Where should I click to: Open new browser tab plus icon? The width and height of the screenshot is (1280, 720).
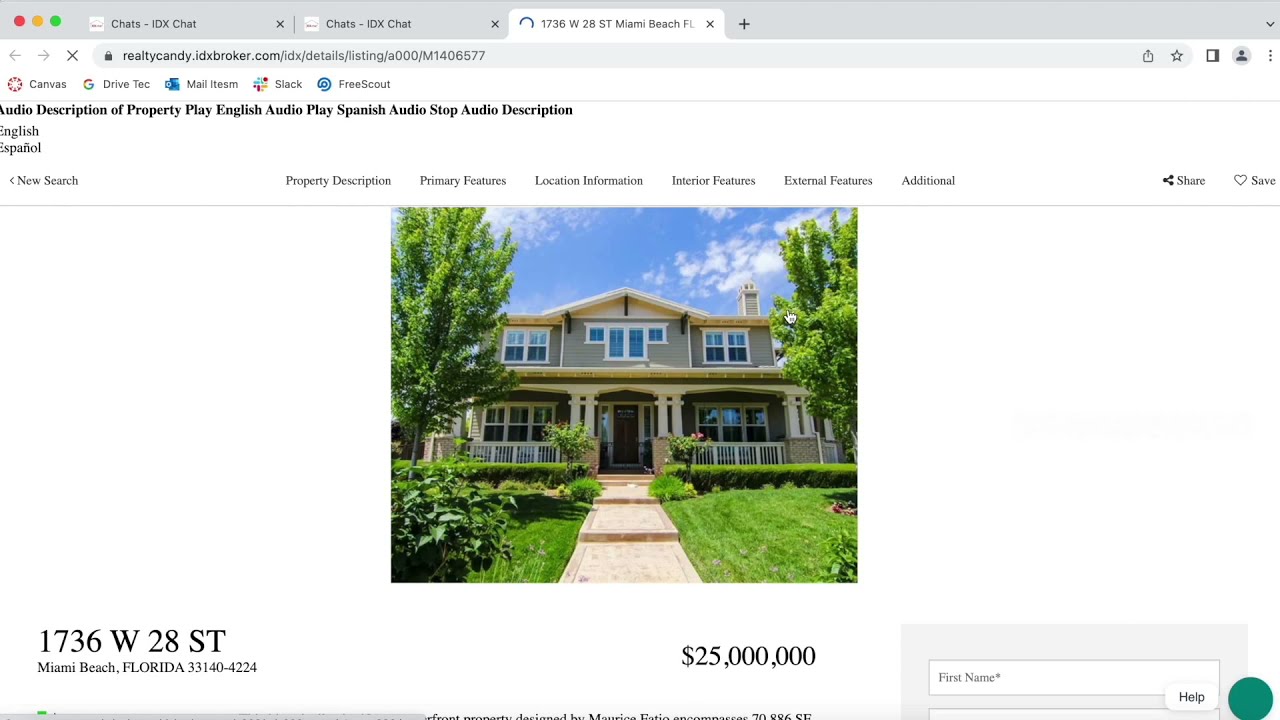click(744, 24)
